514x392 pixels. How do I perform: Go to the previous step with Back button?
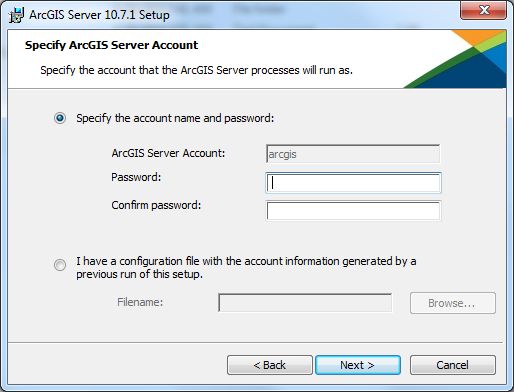point(270,365)
